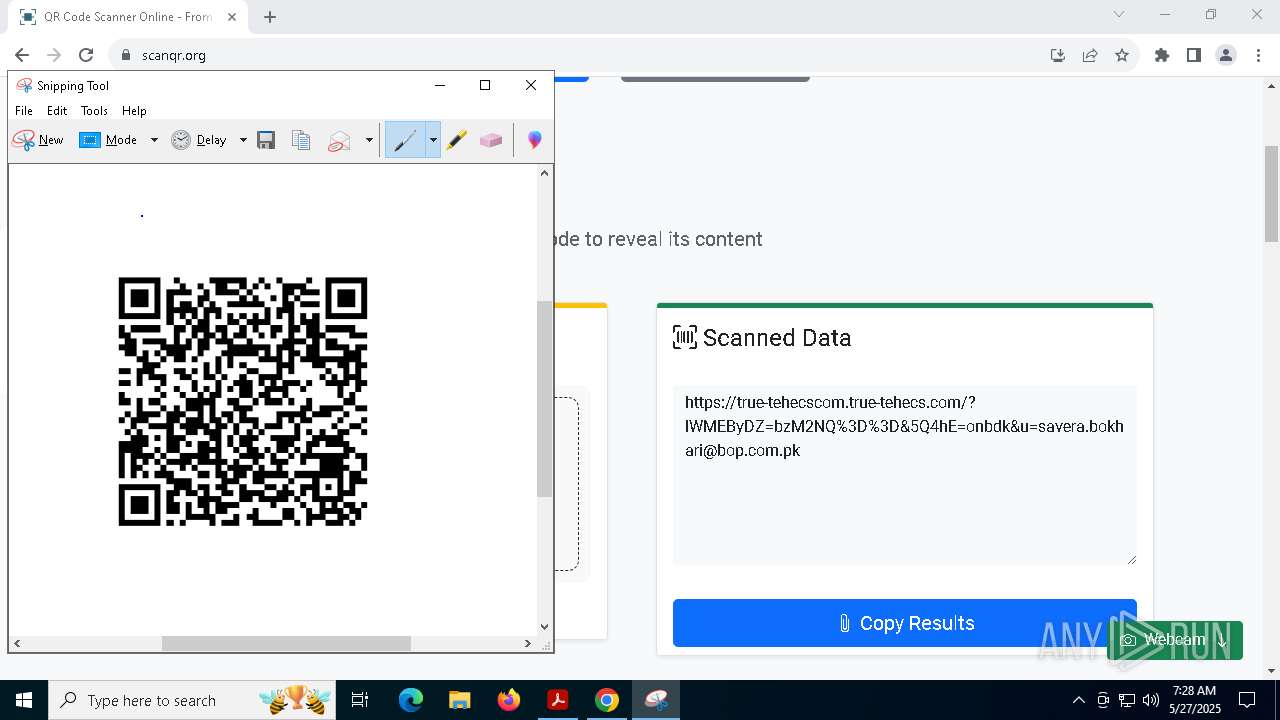The height and width of the screenshot is (720, 1280).
Task: Show hidden system tray icons
Action: [x=1078, y=700]
